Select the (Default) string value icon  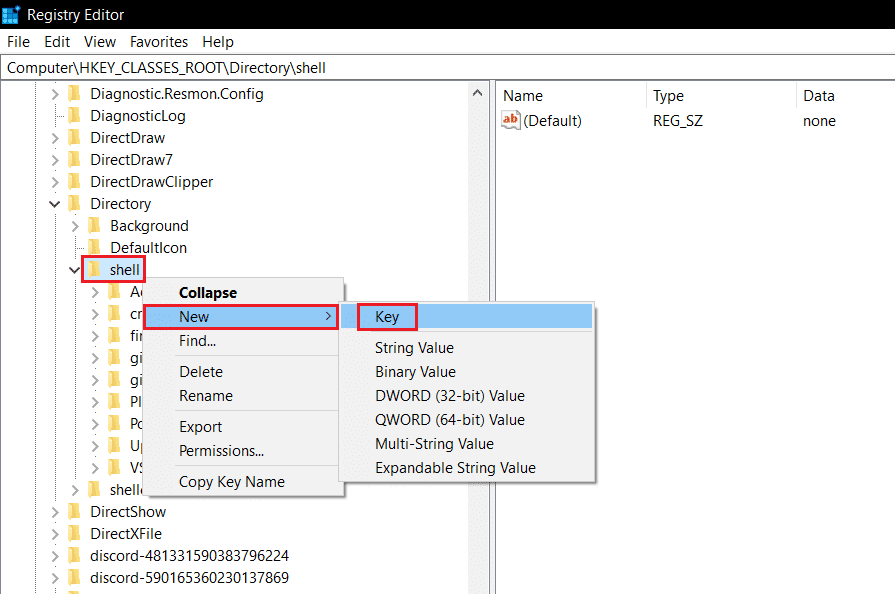pos(508,120)
